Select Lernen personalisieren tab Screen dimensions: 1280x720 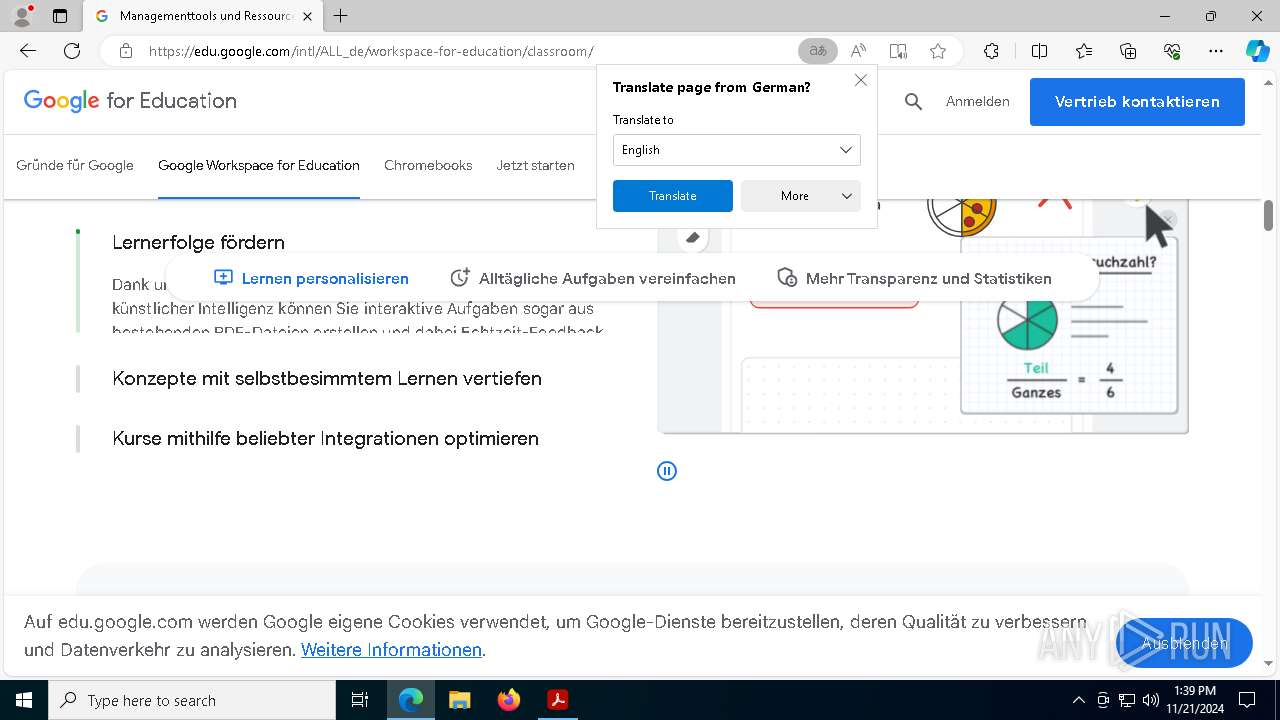click(x=312, y=278)
